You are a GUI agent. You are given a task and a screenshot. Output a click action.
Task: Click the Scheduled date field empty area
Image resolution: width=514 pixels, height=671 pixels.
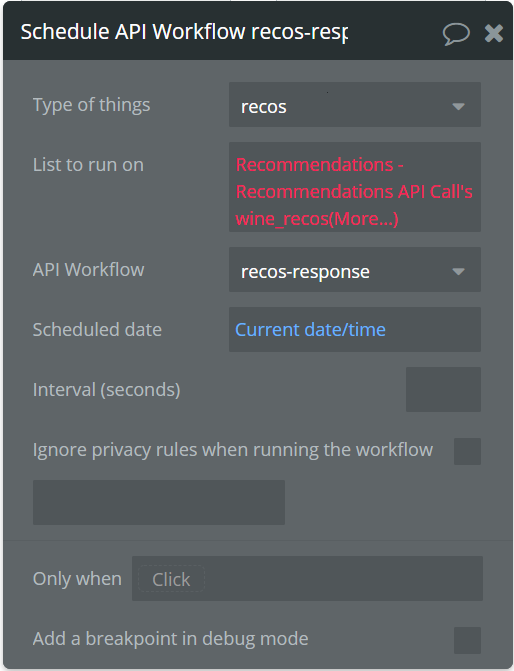pyautogui.click(x=432, y=330)
